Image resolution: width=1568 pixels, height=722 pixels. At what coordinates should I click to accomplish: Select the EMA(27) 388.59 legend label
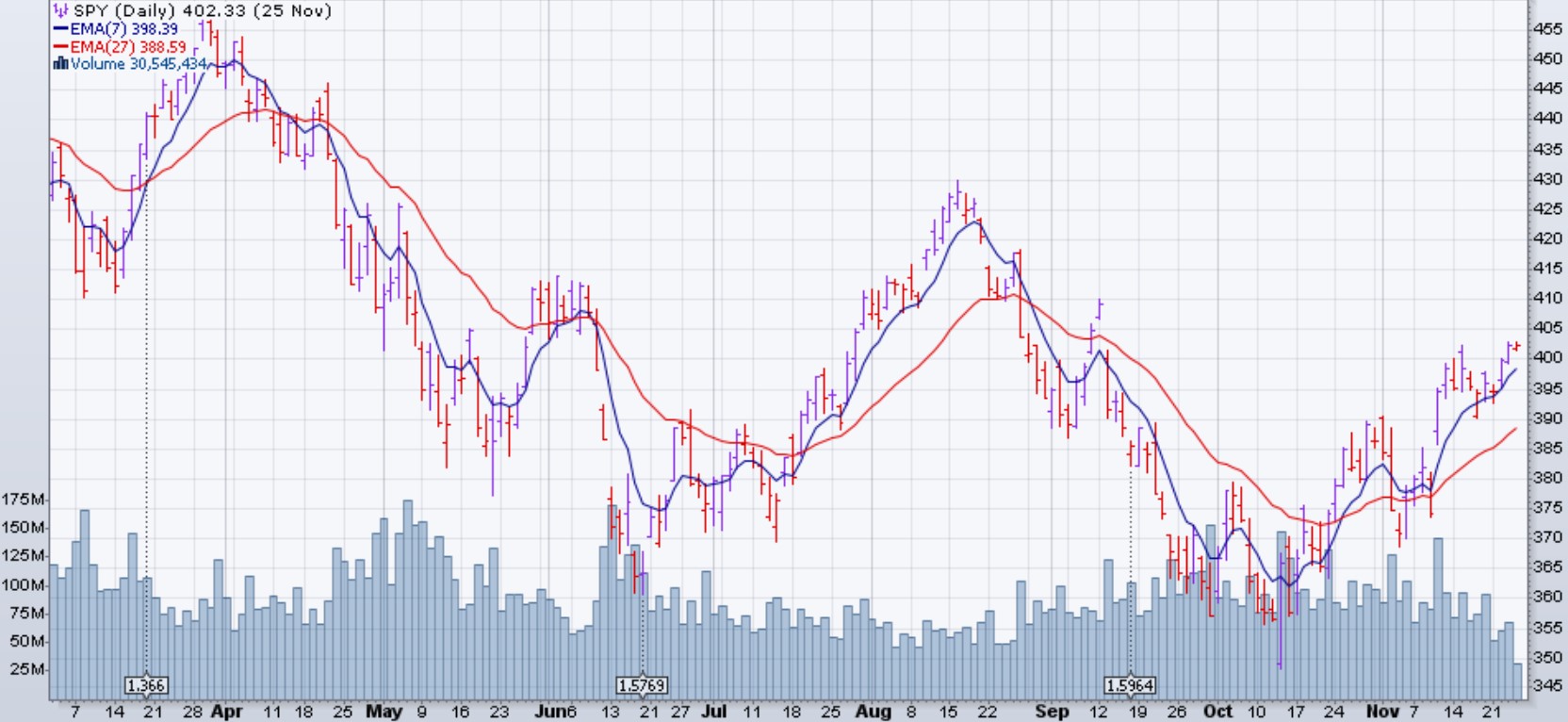127,47
